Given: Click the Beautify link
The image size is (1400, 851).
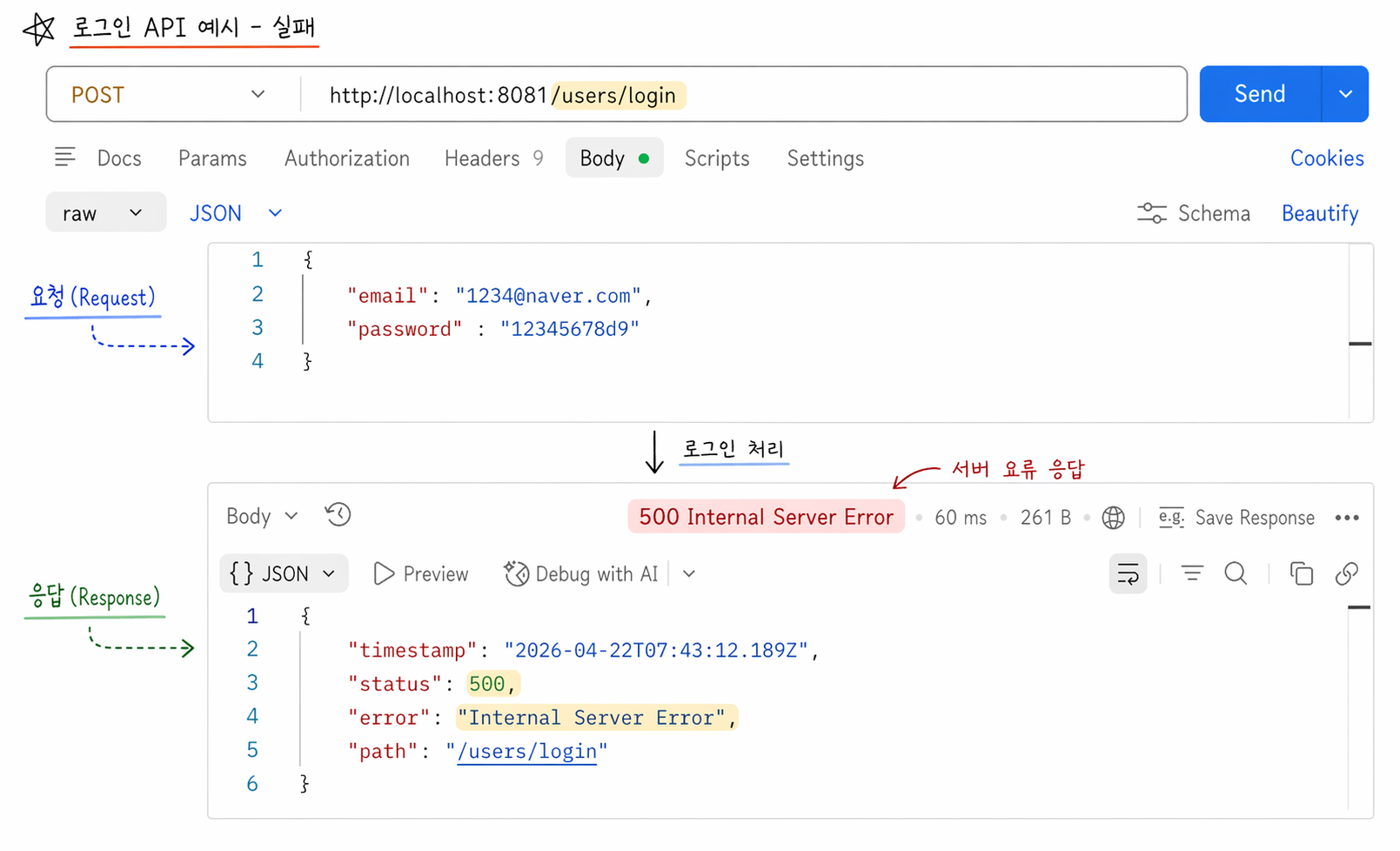Looking at the screenshot, I should point(1320,213).
